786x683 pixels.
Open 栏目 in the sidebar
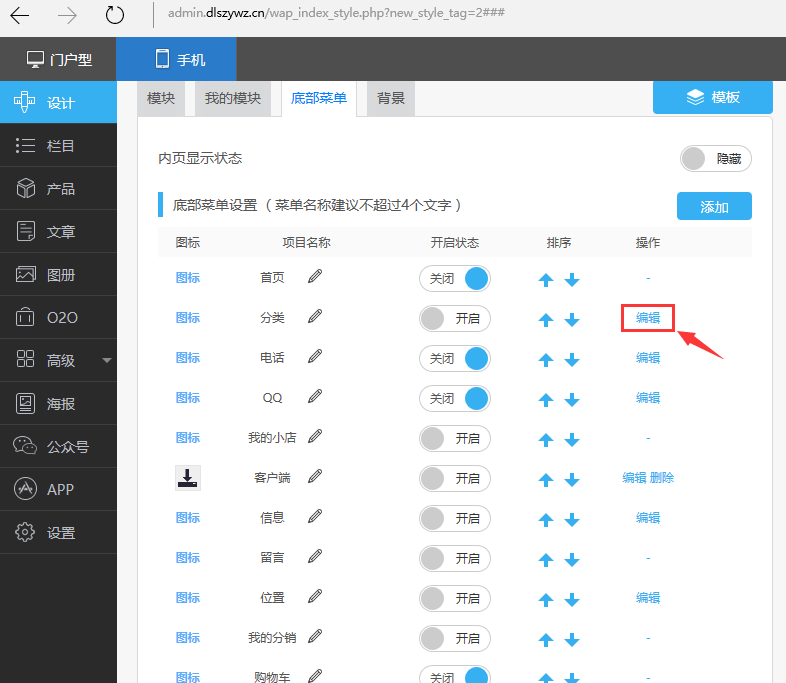click(58, 145)
